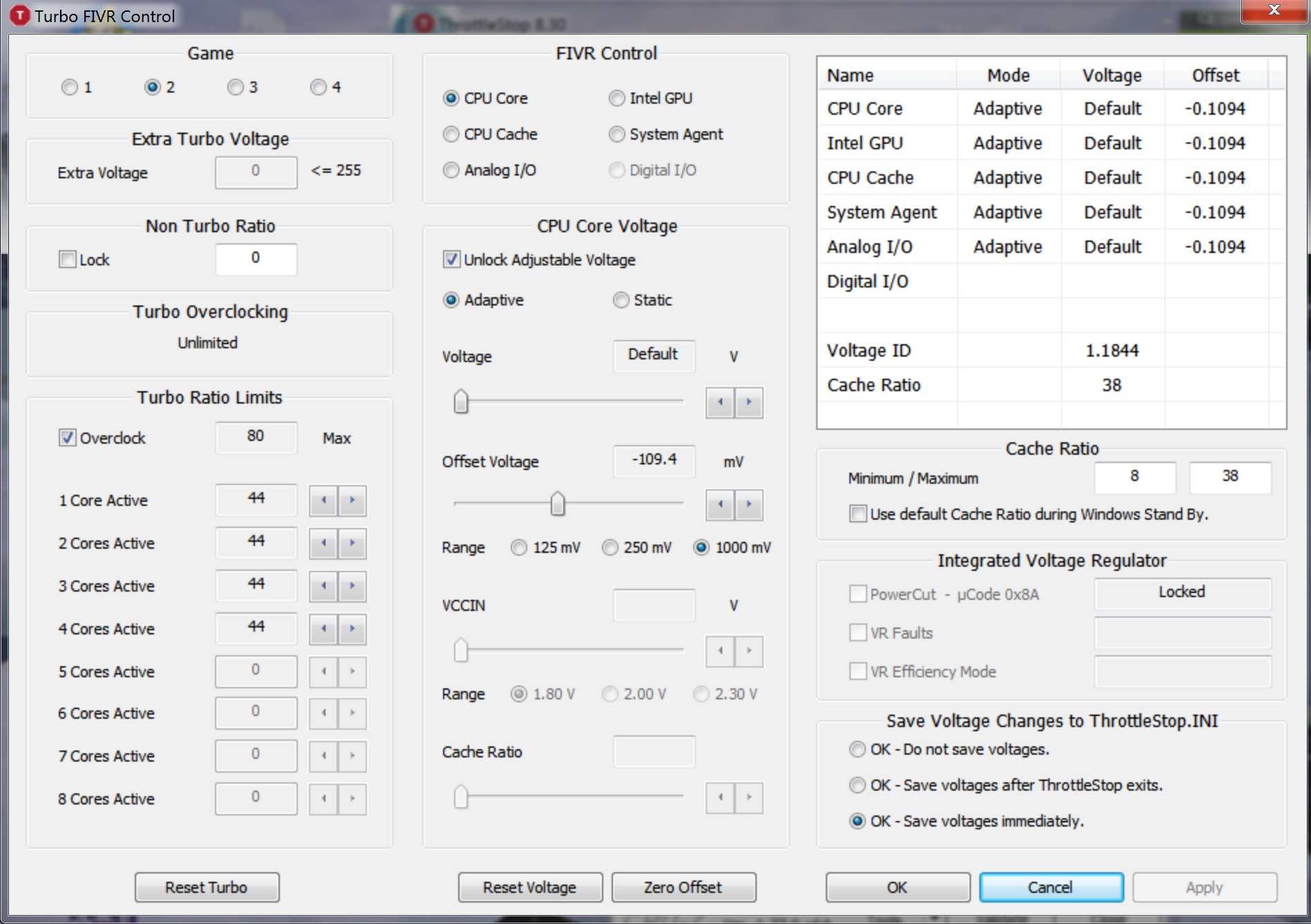Screen dimensions: 1311x924
Task: Increase the 2 Cores Active ratio
Action: click(x=352, y=543)
